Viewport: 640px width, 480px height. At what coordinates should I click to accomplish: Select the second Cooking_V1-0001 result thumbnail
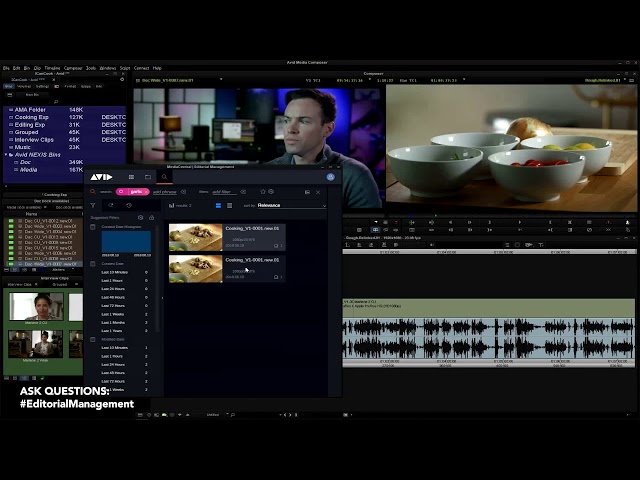196,269
